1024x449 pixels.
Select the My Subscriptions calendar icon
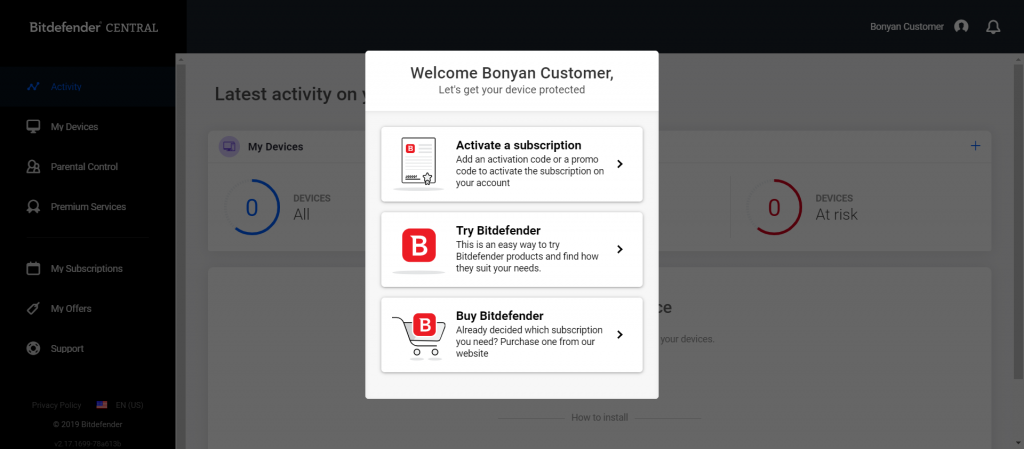[x=33, y=268]
